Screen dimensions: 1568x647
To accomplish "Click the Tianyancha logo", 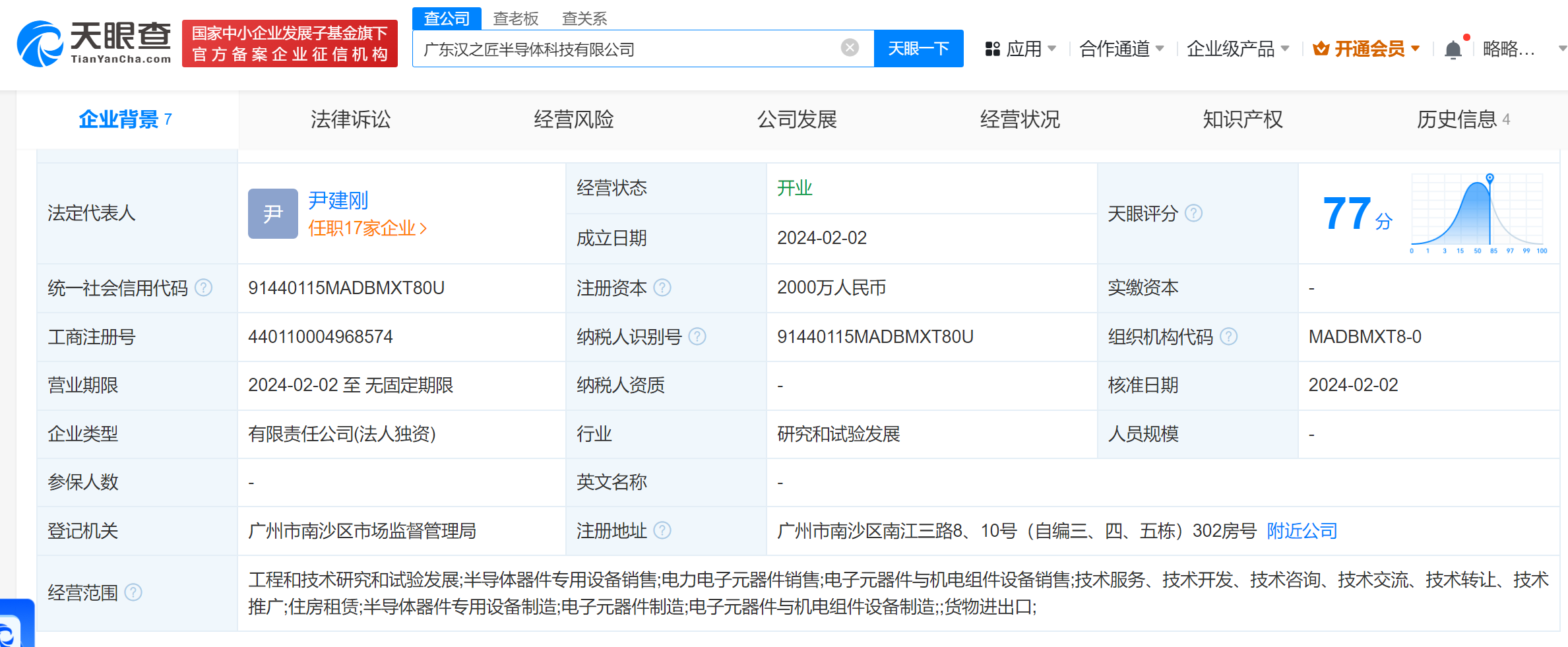I will 94,44.
